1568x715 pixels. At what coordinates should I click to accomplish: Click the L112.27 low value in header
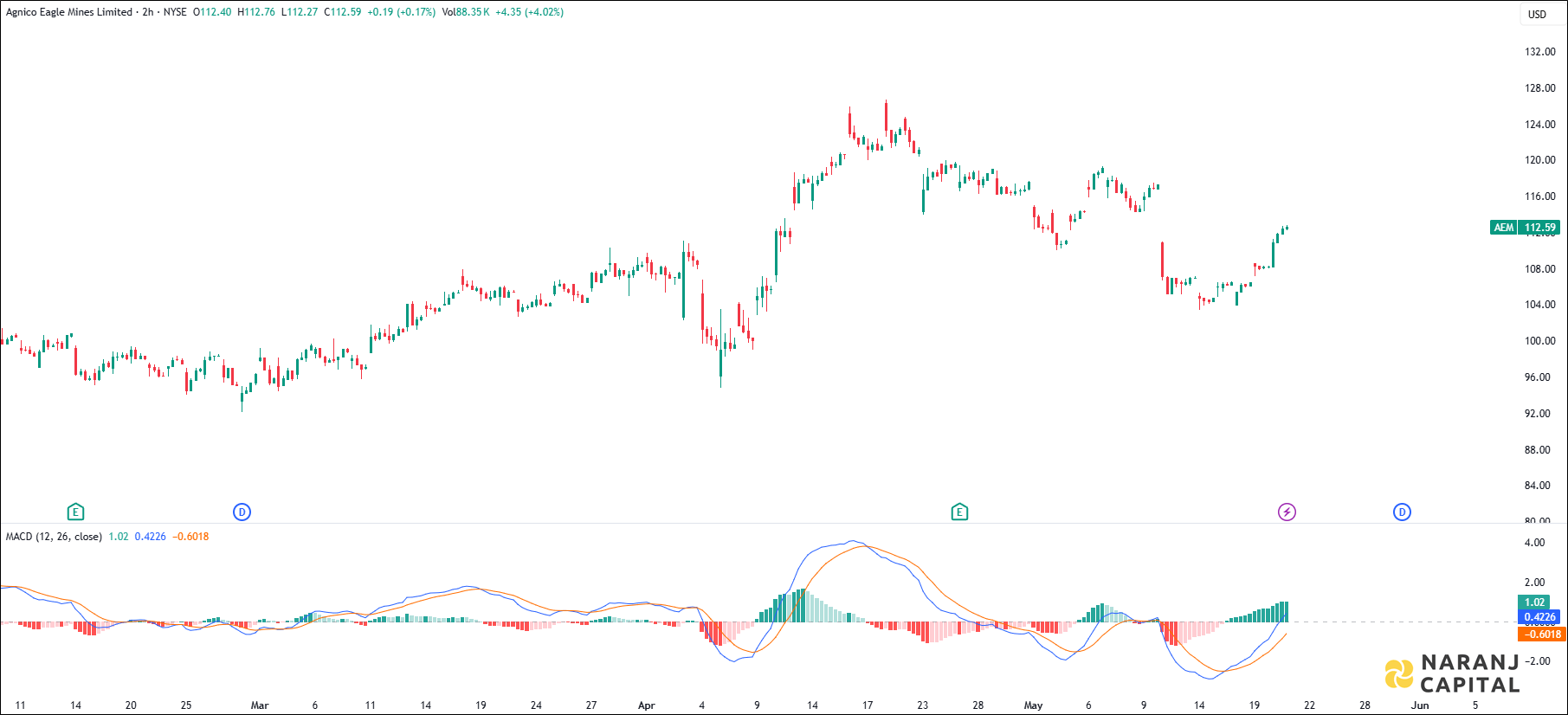pyautogui.click(x=300, y=12)
